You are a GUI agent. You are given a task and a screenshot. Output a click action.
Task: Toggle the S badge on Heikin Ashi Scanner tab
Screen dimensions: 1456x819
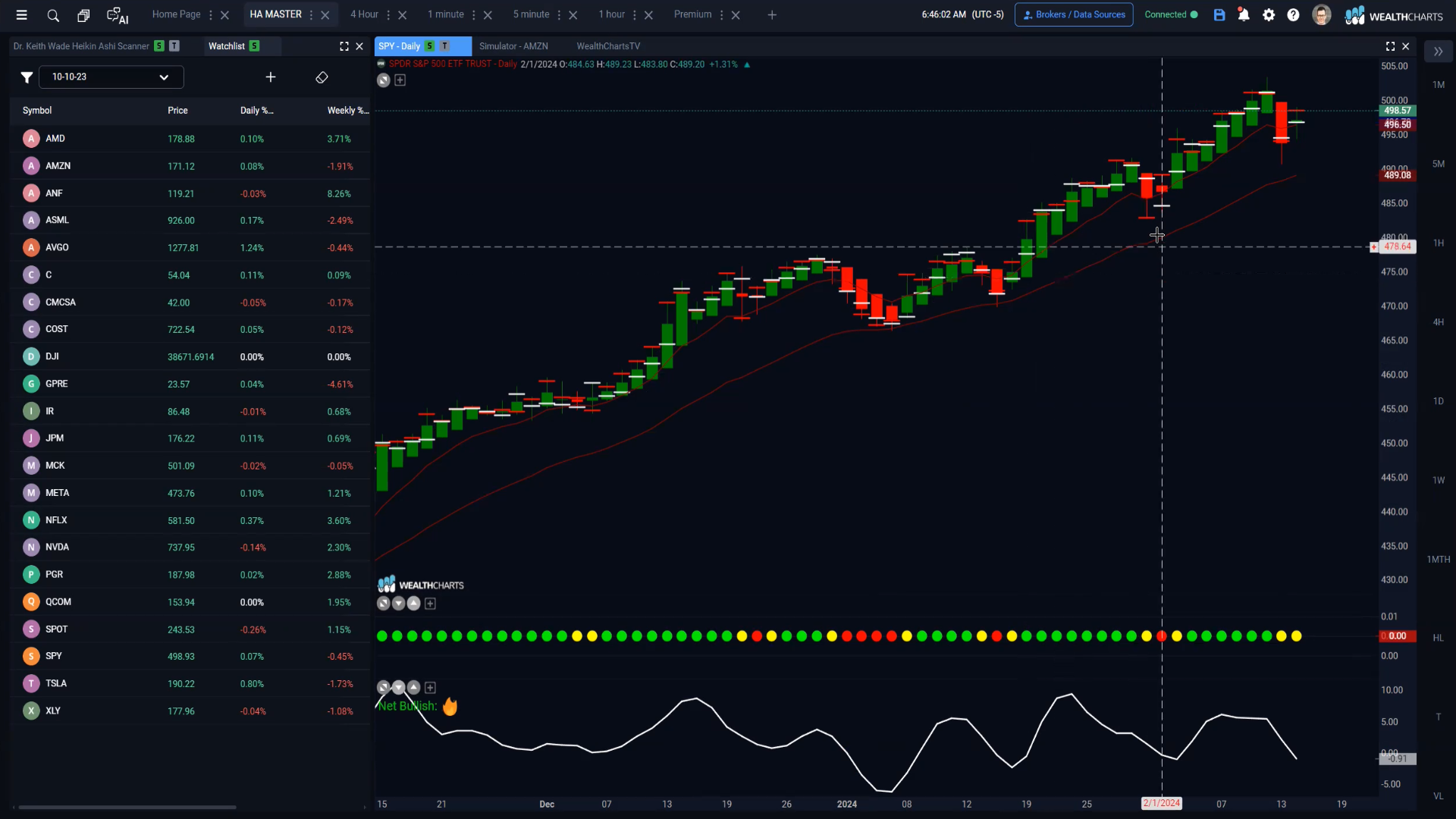(x=159, y=46)
